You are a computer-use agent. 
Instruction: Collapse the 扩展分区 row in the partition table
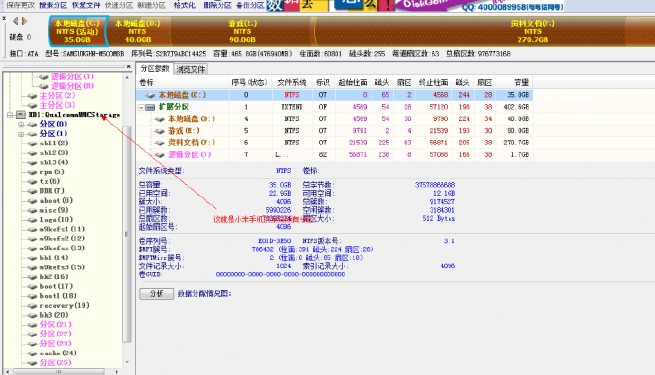(x=141, y=107)
